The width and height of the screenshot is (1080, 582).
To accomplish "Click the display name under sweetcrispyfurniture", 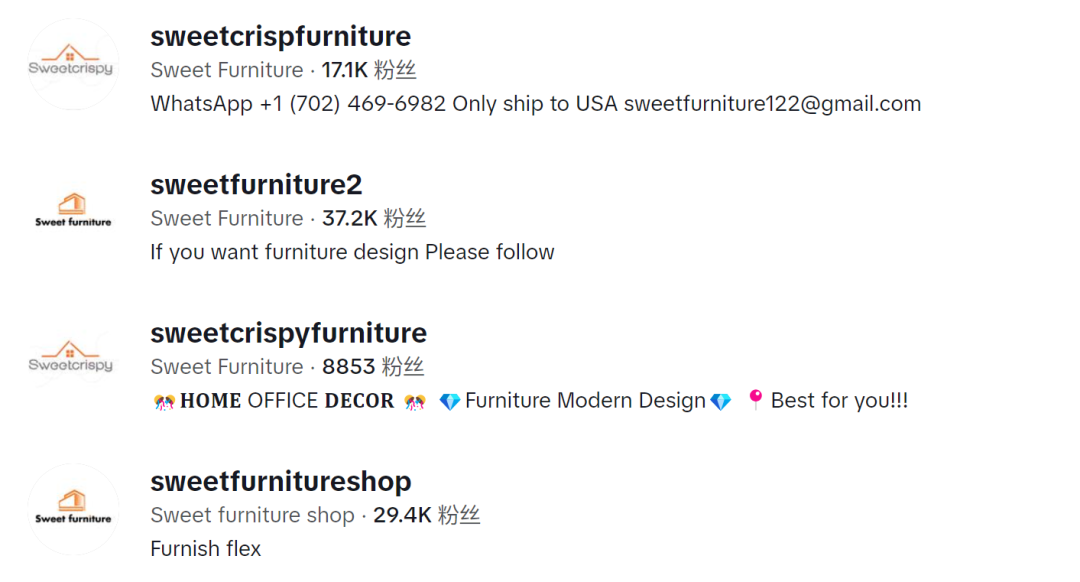I will point(227,367).
